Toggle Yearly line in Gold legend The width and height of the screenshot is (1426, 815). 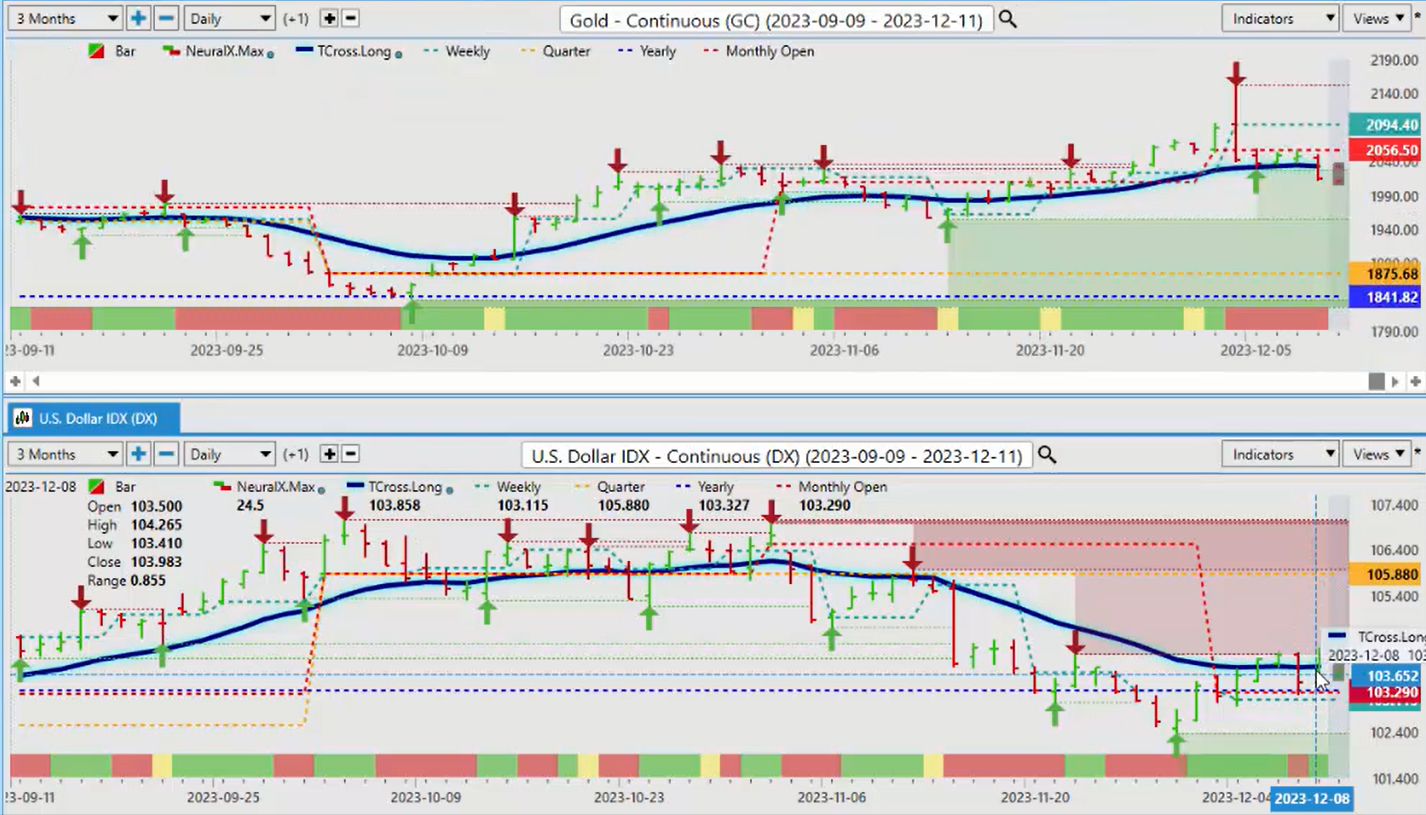coord(646,51)
